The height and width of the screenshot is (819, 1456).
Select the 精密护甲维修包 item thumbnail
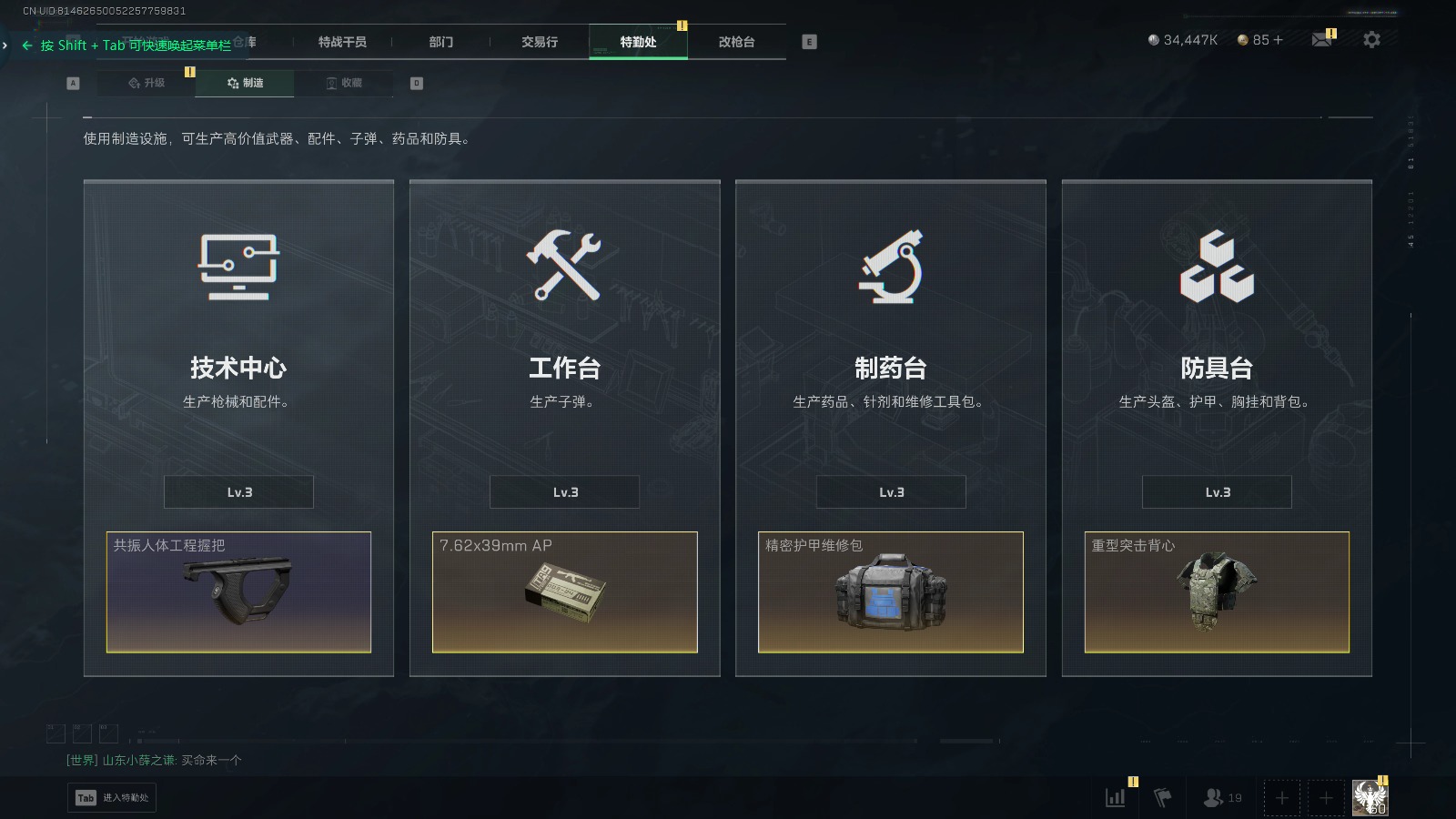[x=891, y=592]
